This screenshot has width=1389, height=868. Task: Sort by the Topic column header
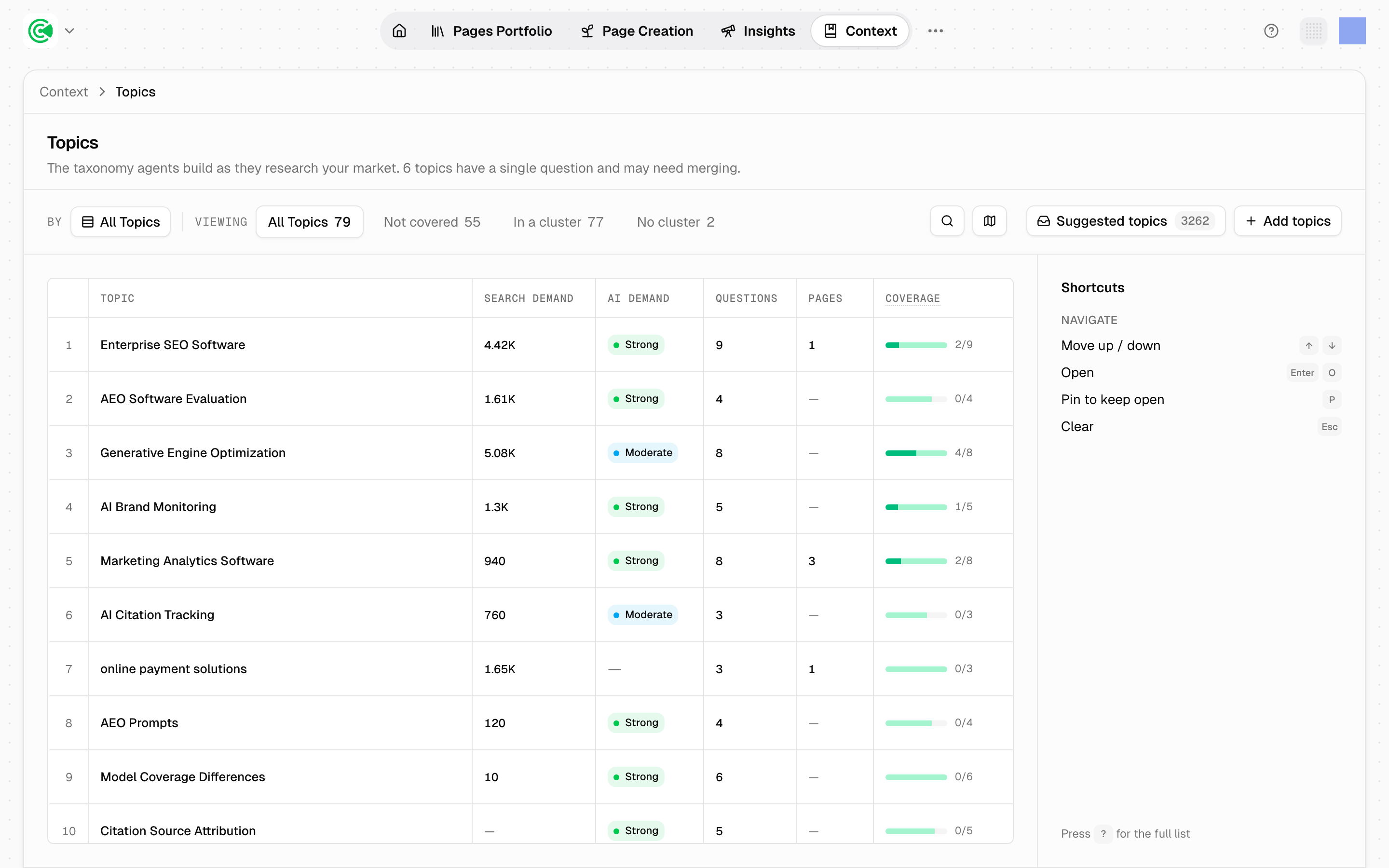click(x=117, y=298)
